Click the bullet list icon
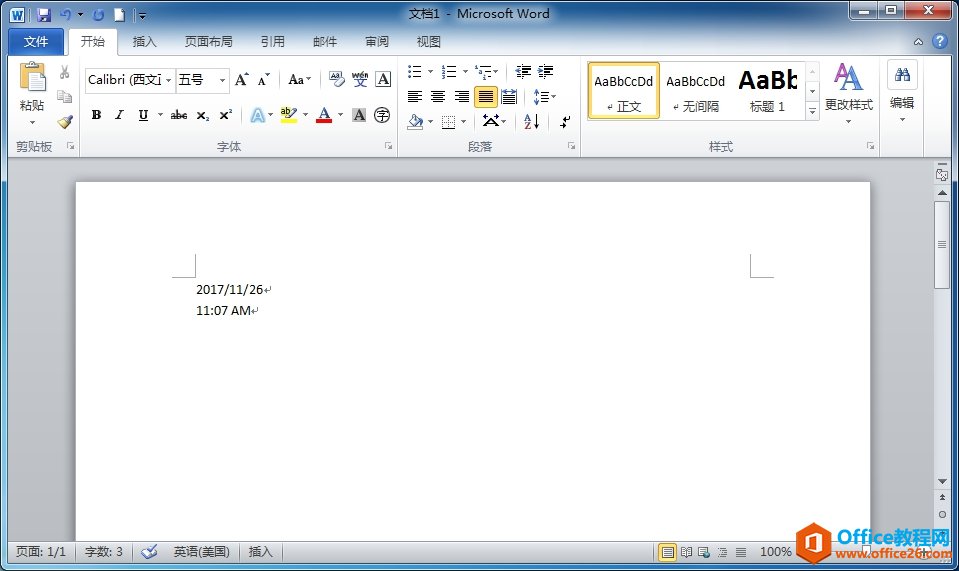The height and width of the screenshot is (571, 959). click(x=415, y=72)
